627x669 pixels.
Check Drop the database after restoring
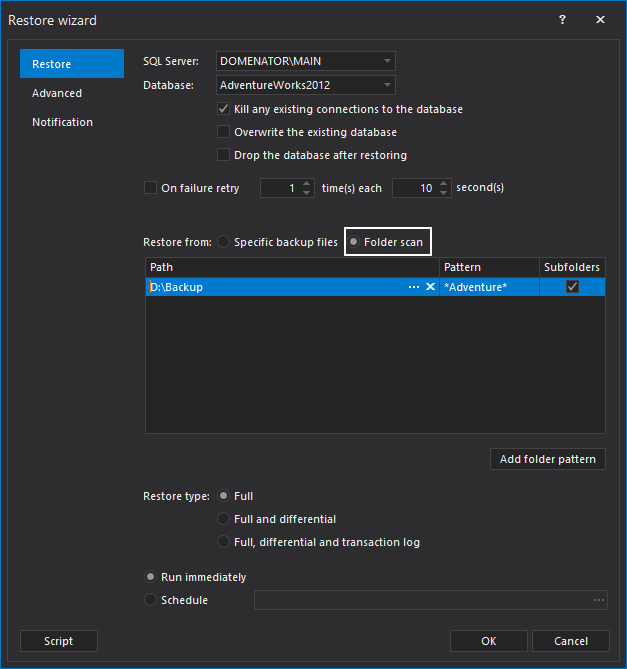(x=224, y=155)
